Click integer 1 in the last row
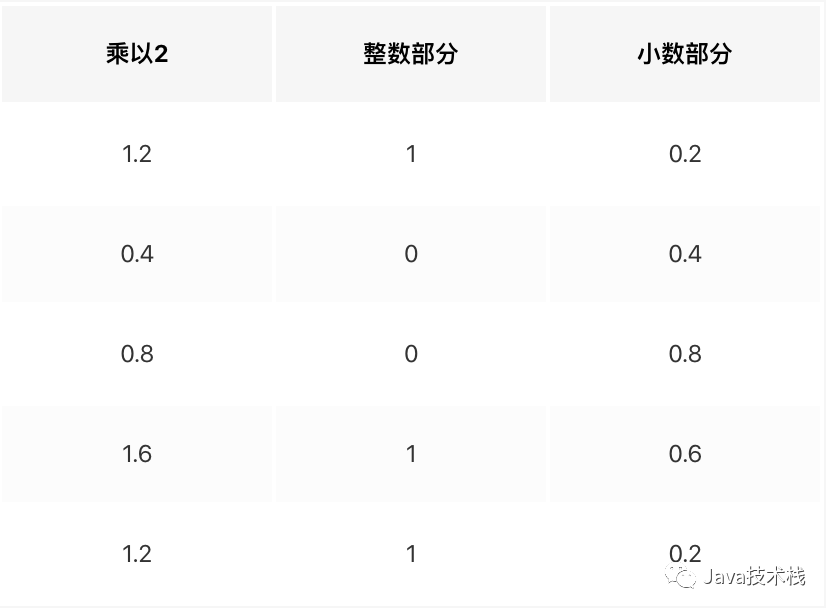 click(x=411, y=554)
